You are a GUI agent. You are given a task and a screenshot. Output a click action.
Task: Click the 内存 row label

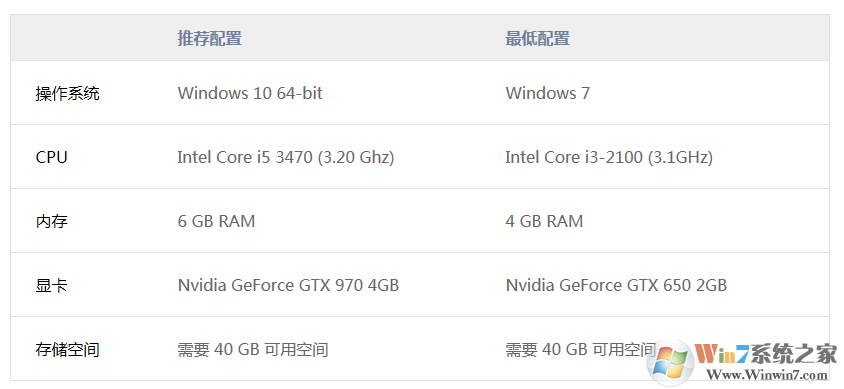[x=52, y=222]
